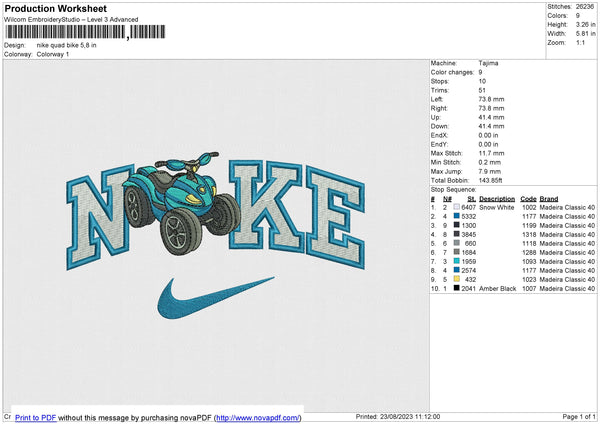Follow the novapdf.com URL link
Screen dimensions: 600x424
[258, 418]
